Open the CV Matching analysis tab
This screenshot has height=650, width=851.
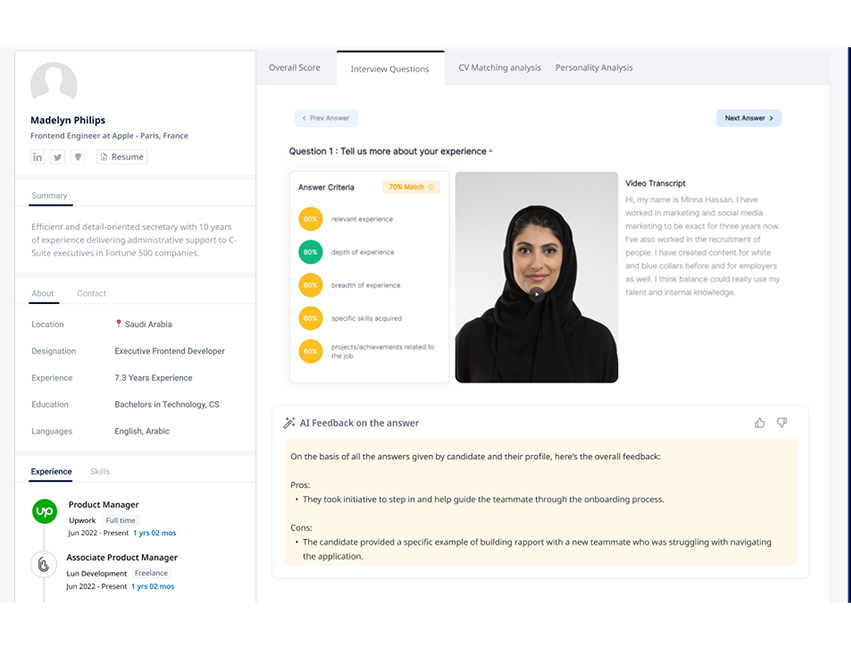click(x=499, y=68)
